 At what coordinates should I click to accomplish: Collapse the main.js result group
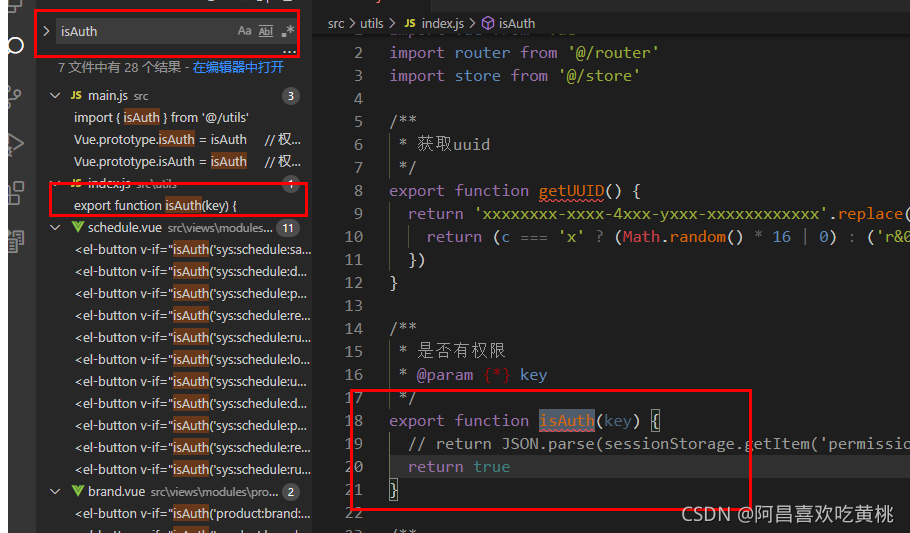[55, 95]
